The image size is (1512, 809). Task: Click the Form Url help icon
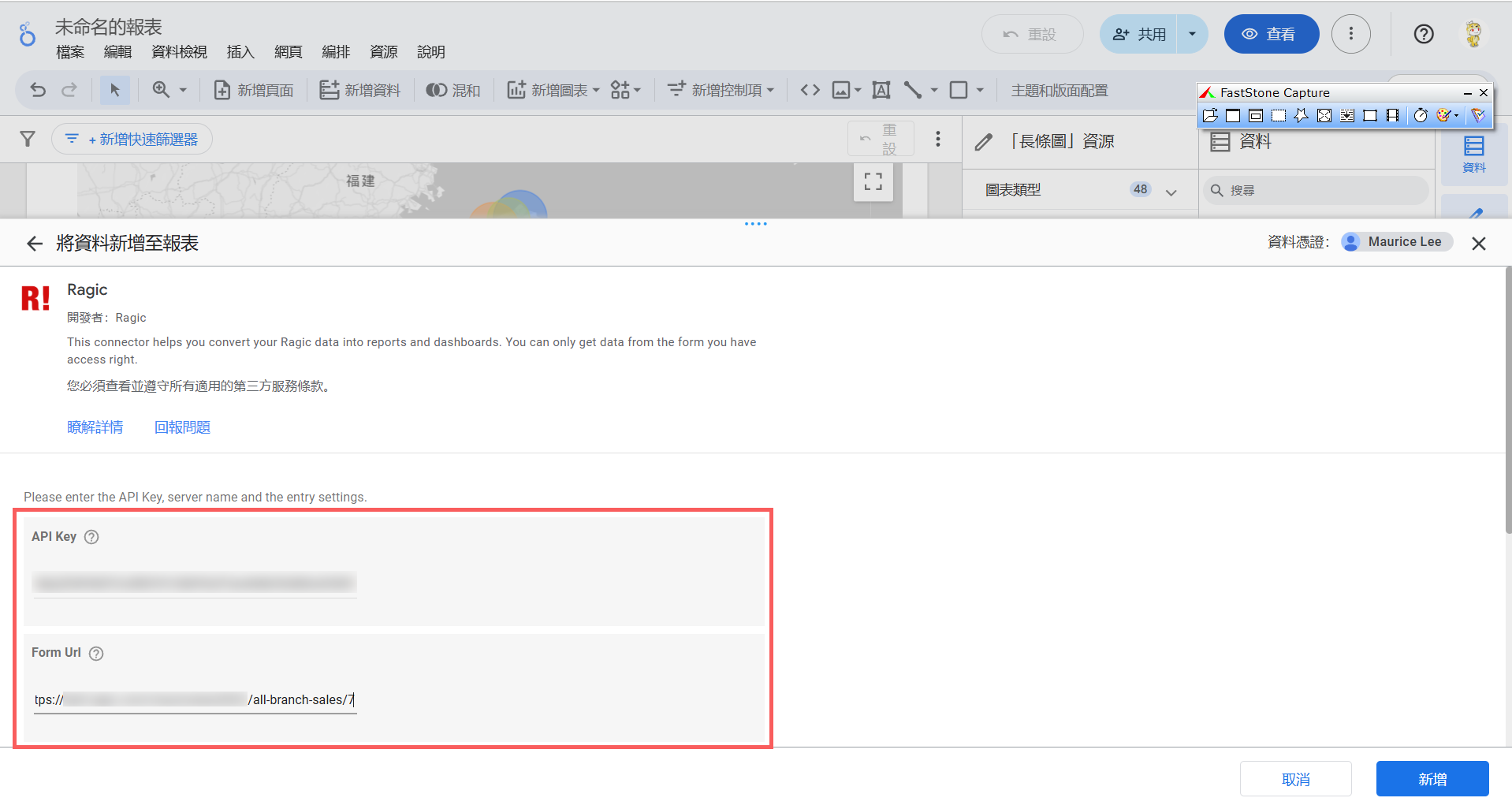click(x=96, y=653)
